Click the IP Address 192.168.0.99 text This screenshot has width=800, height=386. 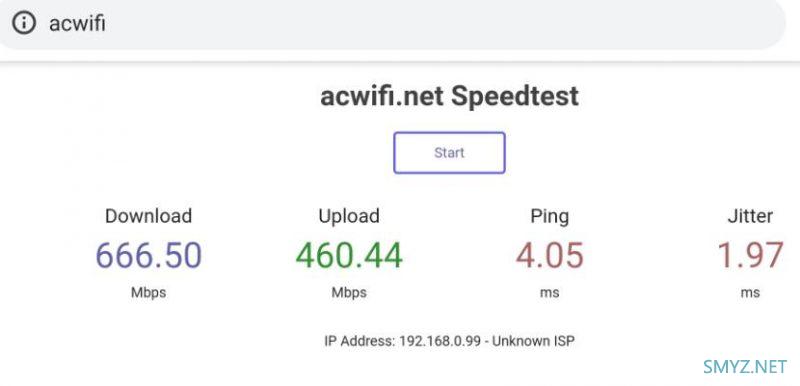coord(403,341)
